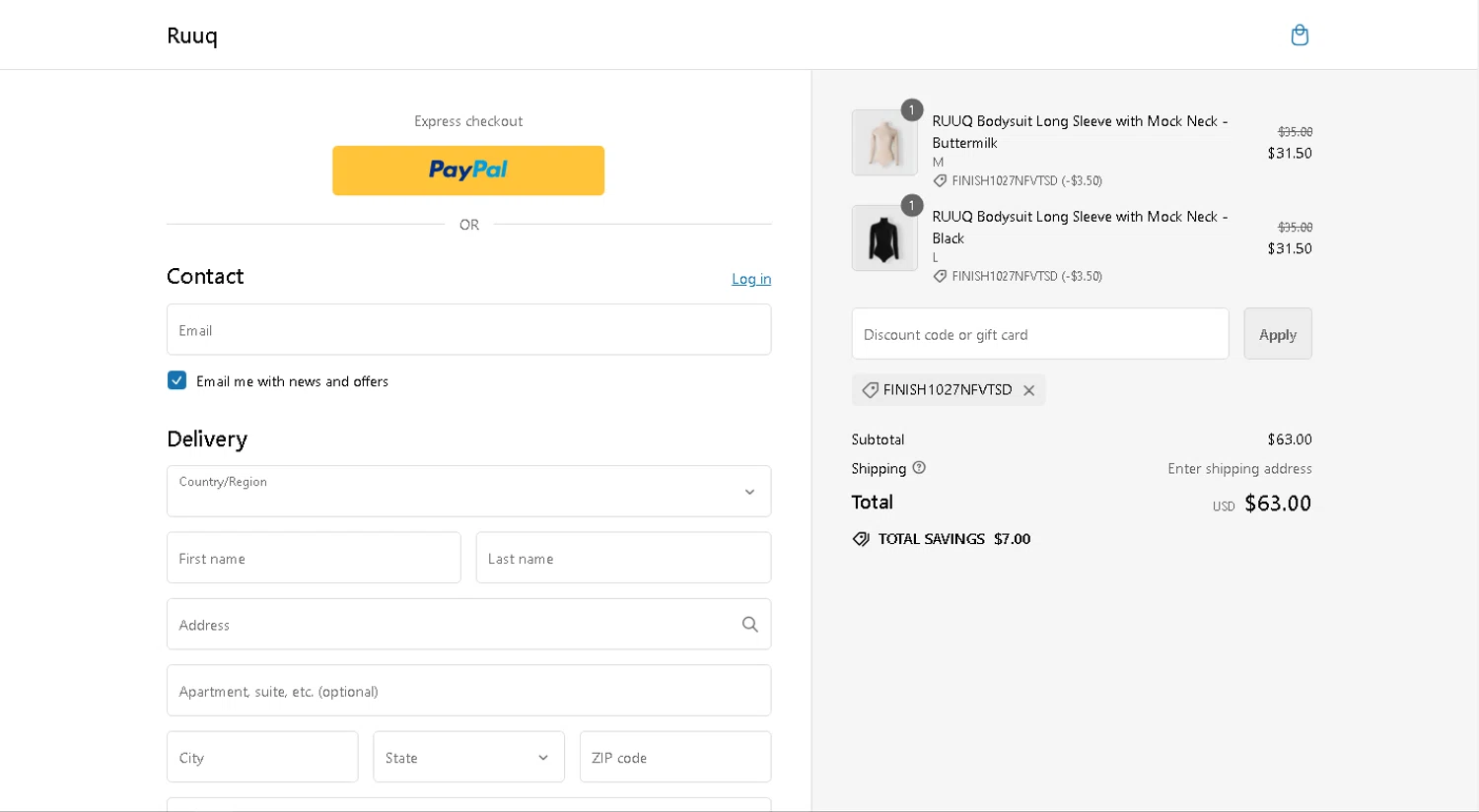Screen dimensions: 1479x812
Task: Follow the Log in link
Action: 751,279
